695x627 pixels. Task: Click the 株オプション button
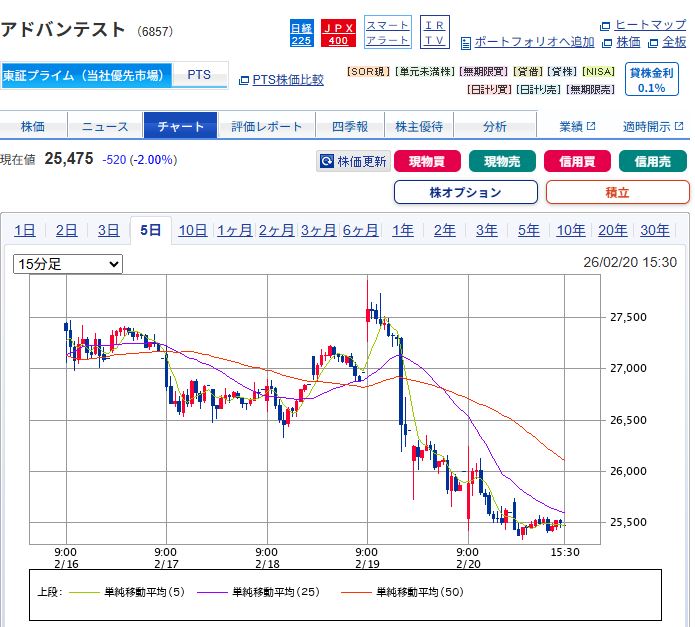(465, 192)
